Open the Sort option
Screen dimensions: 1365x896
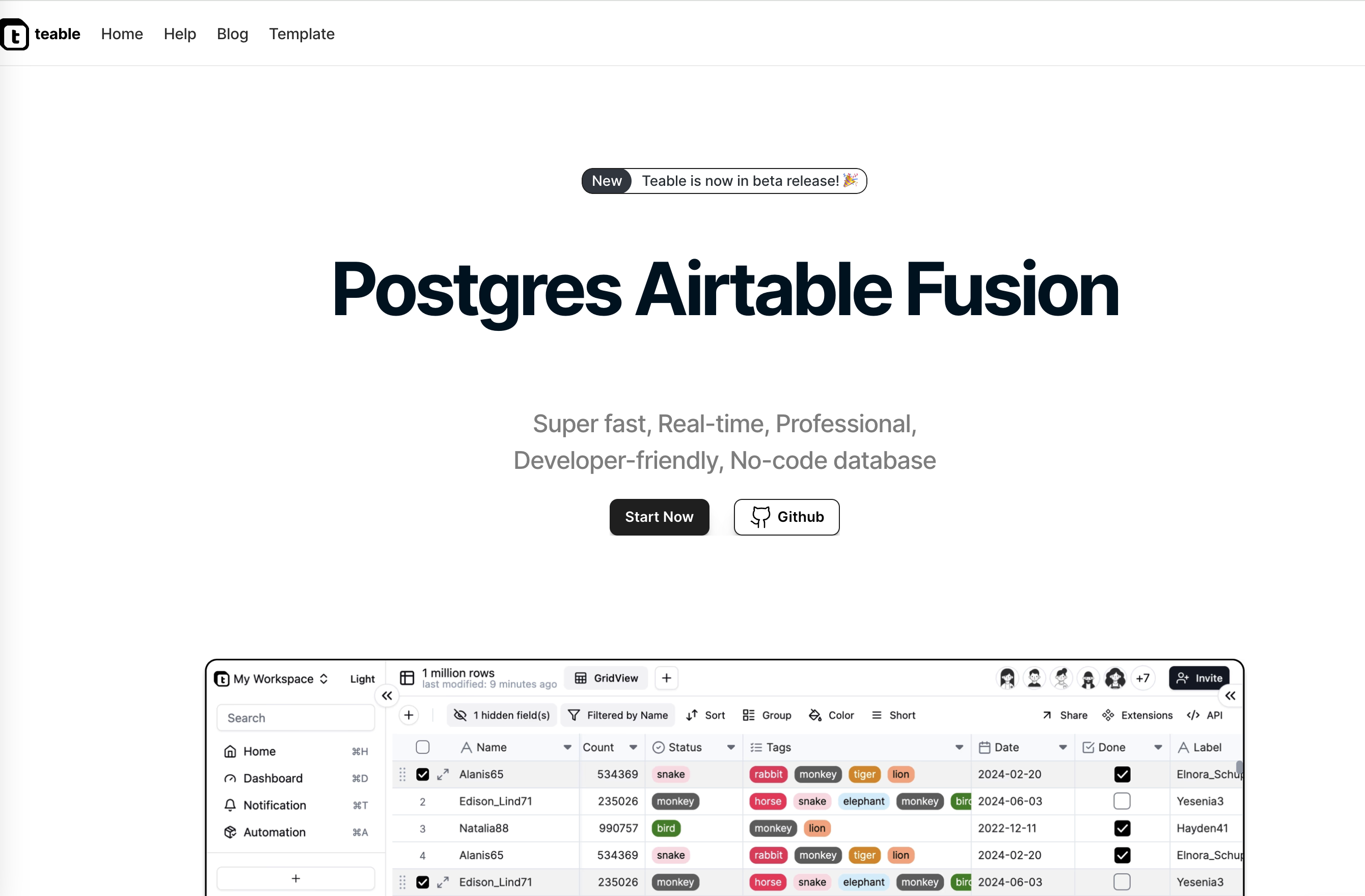click(x=706, y=715)
